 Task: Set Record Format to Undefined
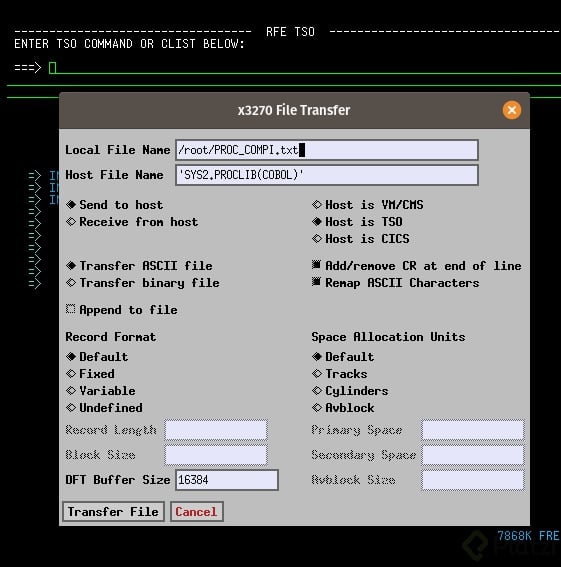click(x=104, y=408)
